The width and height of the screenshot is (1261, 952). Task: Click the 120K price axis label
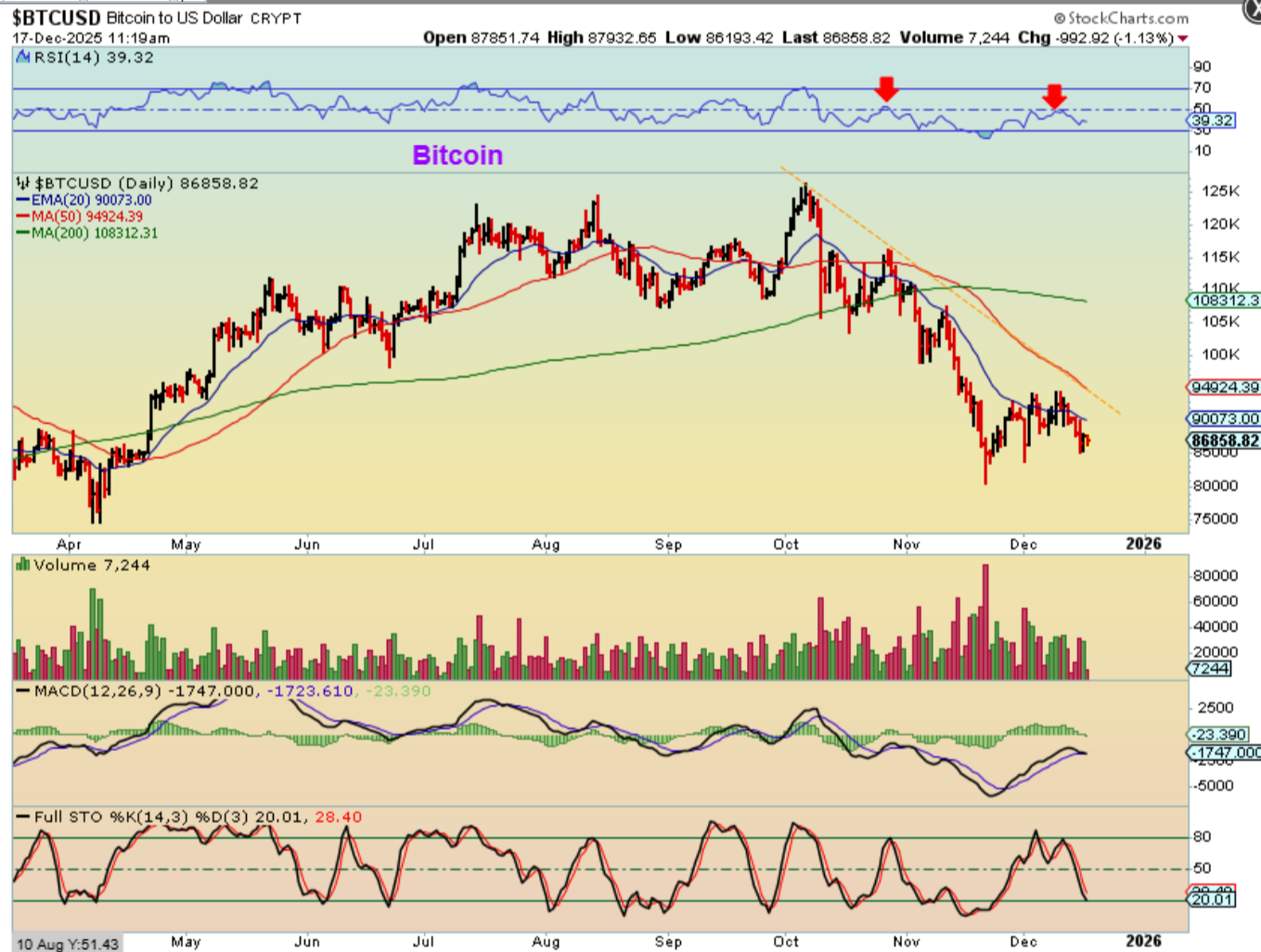tap(1221, 224)
